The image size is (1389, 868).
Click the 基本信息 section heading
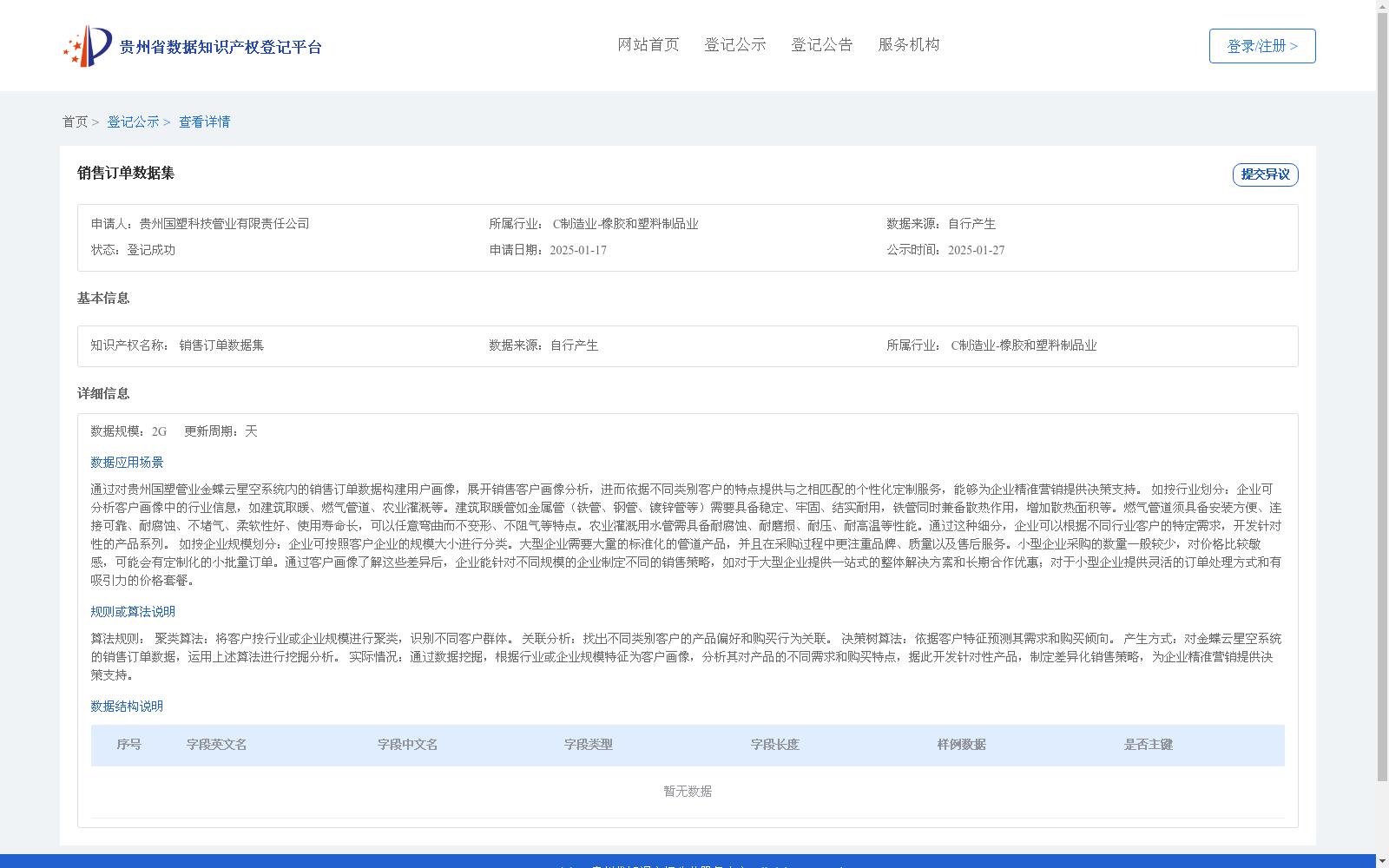103,298
